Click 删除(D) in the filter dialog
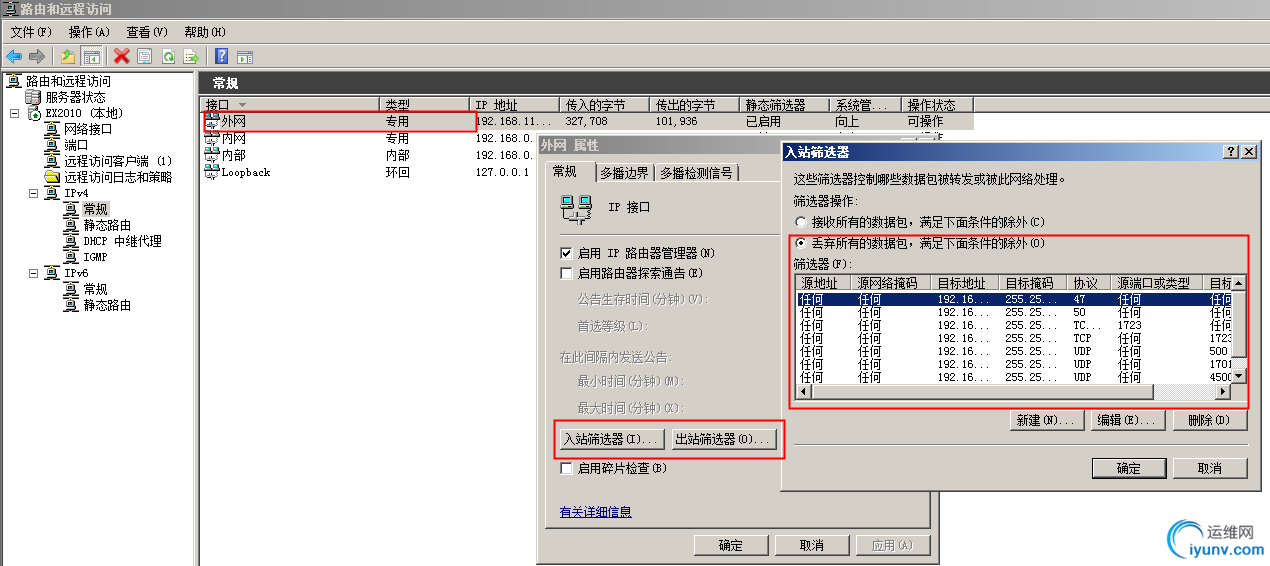This screenshot has height=566, width=1270. click(x=1210, y=420)
